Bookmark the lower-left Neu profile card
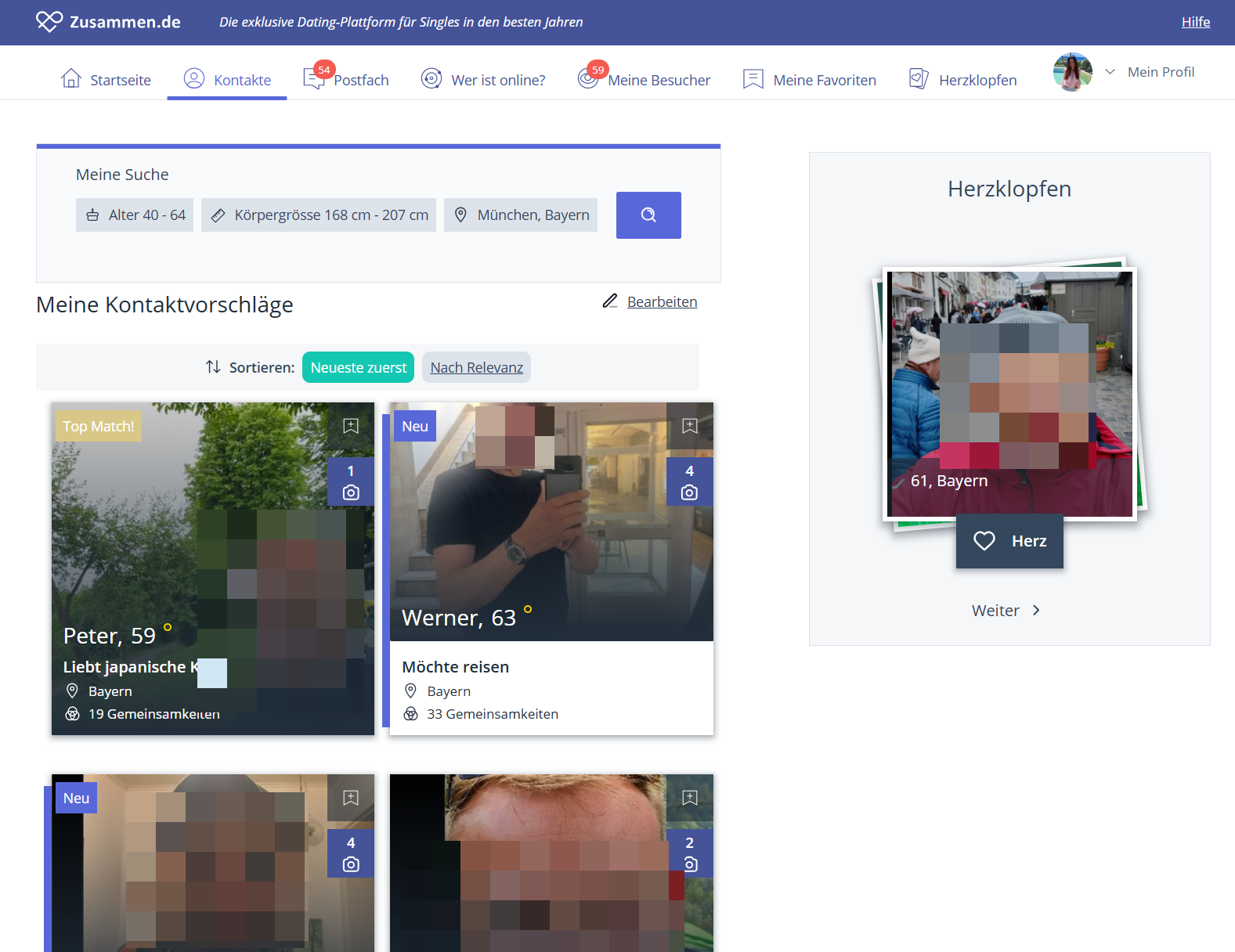Viewport: 1235px width, 952px height. pyautogui.click(x=351, y=798)
